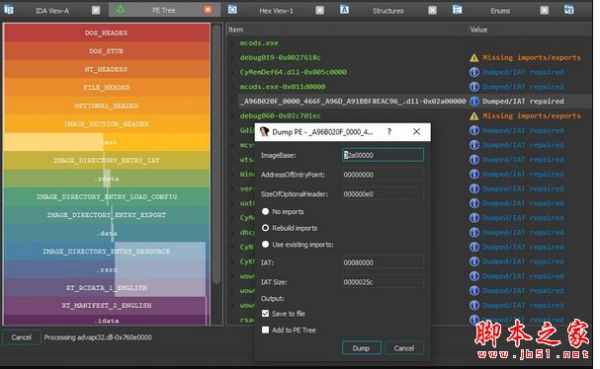Viewport: 600px width, 369px height.
Task: Click the IDA View-A tab icon
Action: pyautogui.click(x=9, y=10)
